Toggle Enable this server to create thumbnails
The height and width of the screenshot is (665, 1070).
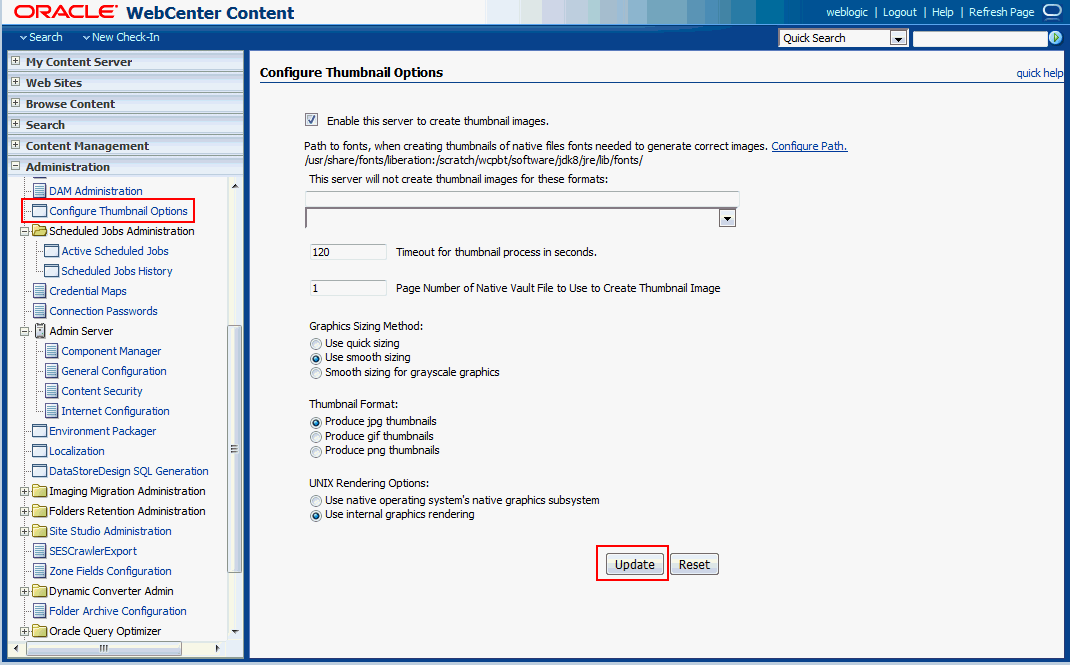[311, 120]
